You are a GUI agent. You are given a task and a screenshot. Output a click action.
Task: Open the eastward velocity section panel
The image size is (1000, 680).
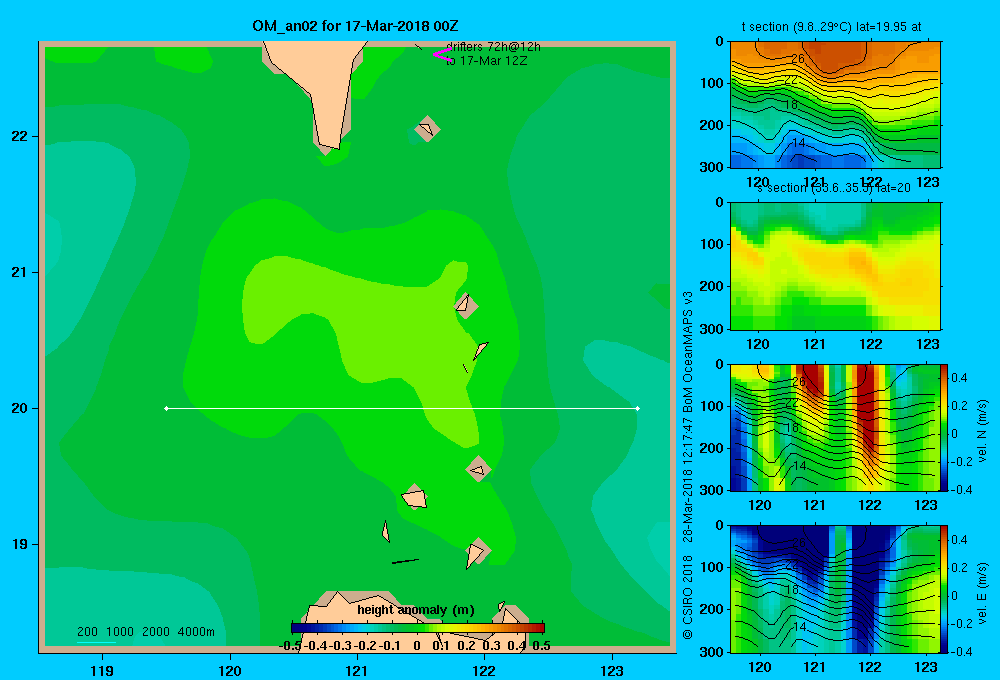click(x=835, y=589)
